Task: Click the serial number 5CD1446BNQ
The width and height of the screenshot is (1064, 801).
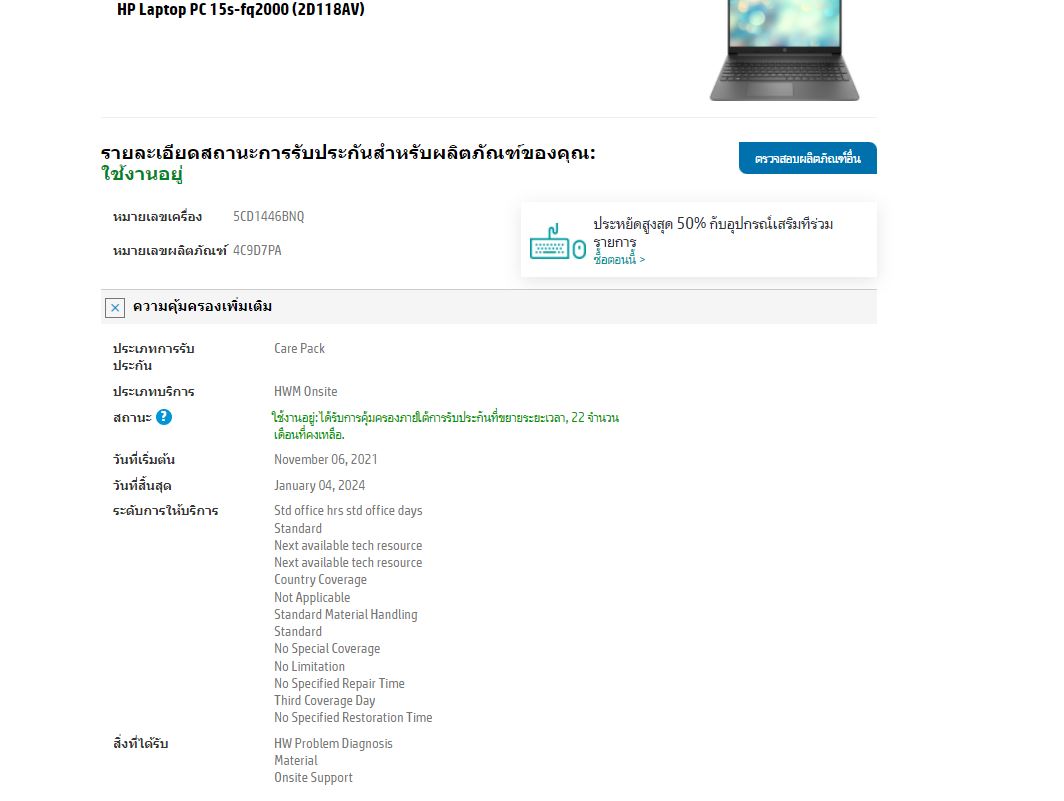Action: (x=269, y=217)
